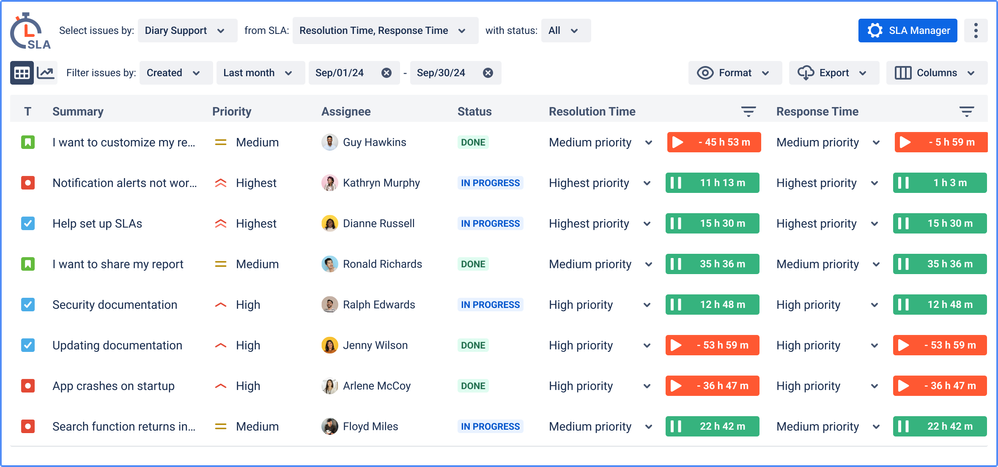Click Floyd Miles avatar
Image resolution: width=998 pixels, height=467 pixels.
(330, 427)
